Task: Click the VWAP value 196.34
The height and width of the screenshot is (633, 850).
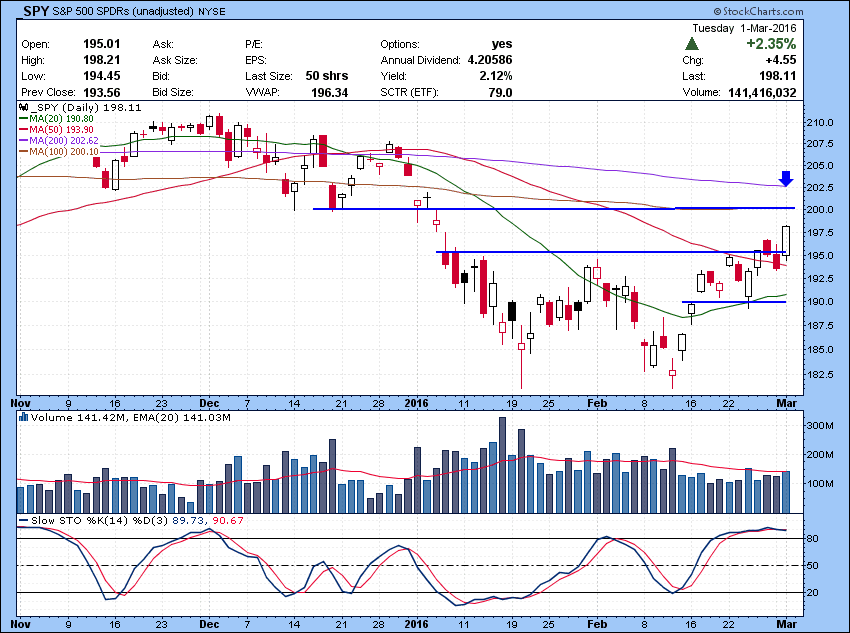Action: coord(330,92)
